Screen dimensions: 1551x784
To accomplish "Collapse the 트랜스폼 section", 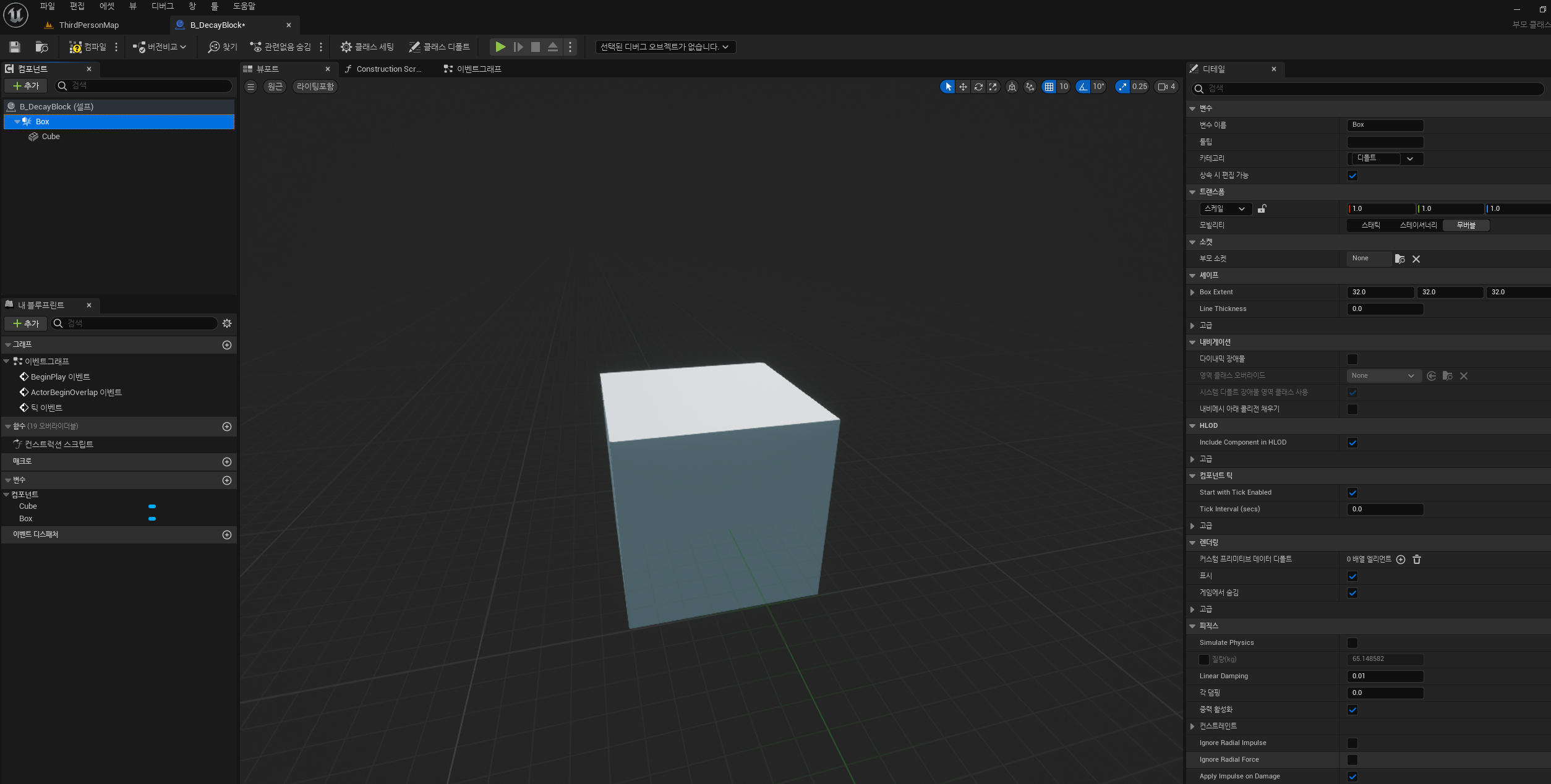I will click(x=1192, y=192).
